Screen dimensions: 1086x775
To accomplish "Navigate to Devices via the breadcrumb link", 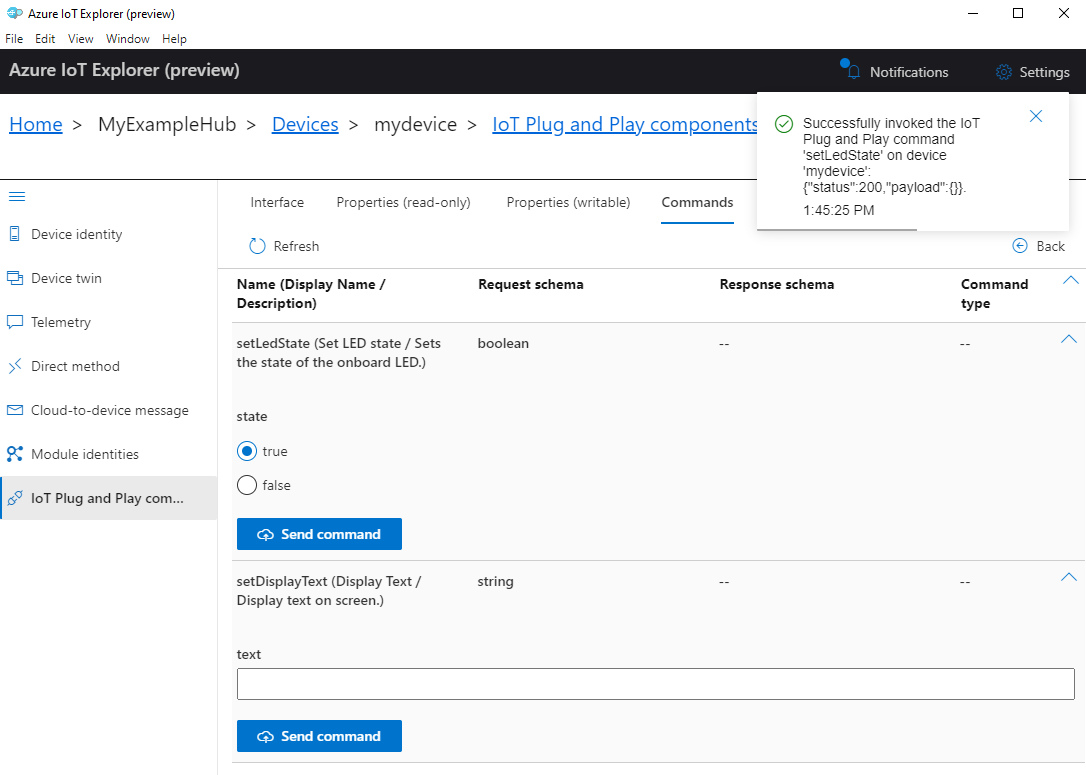I will coord(304,124).
